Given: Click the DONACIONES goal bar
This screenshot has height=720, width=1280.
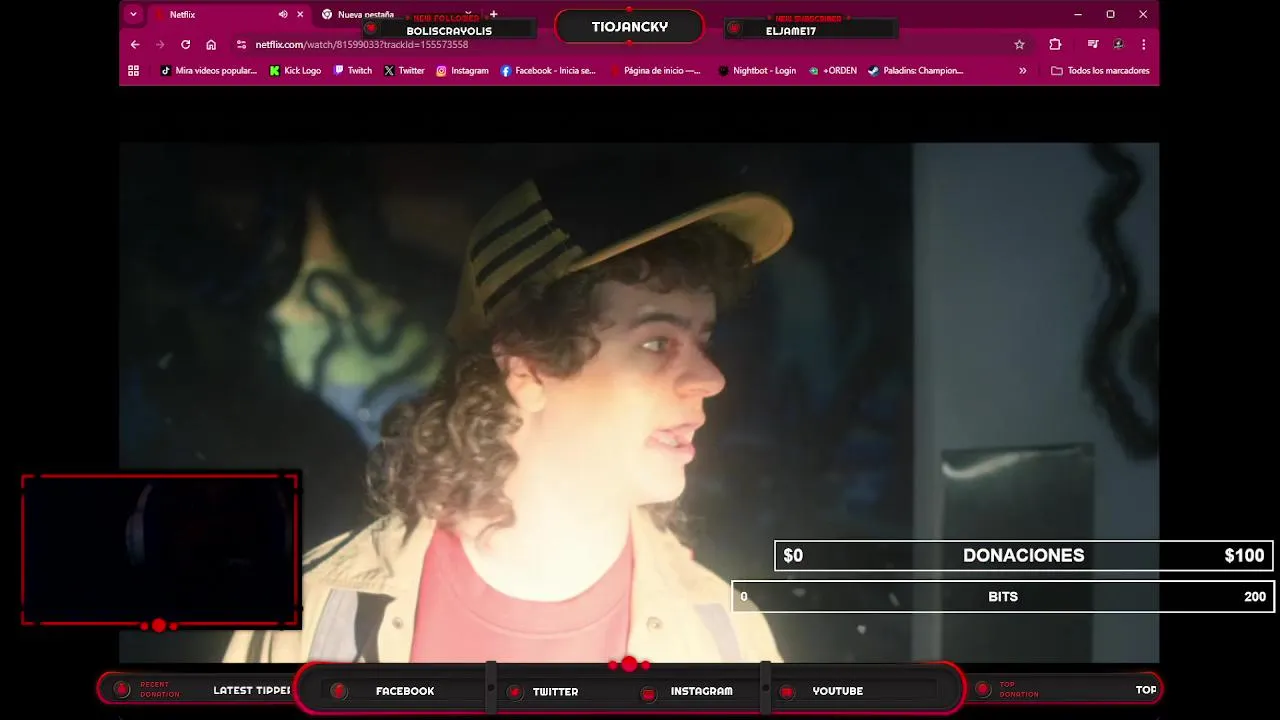Looking at the screenshot, I should click(1023, 556).
